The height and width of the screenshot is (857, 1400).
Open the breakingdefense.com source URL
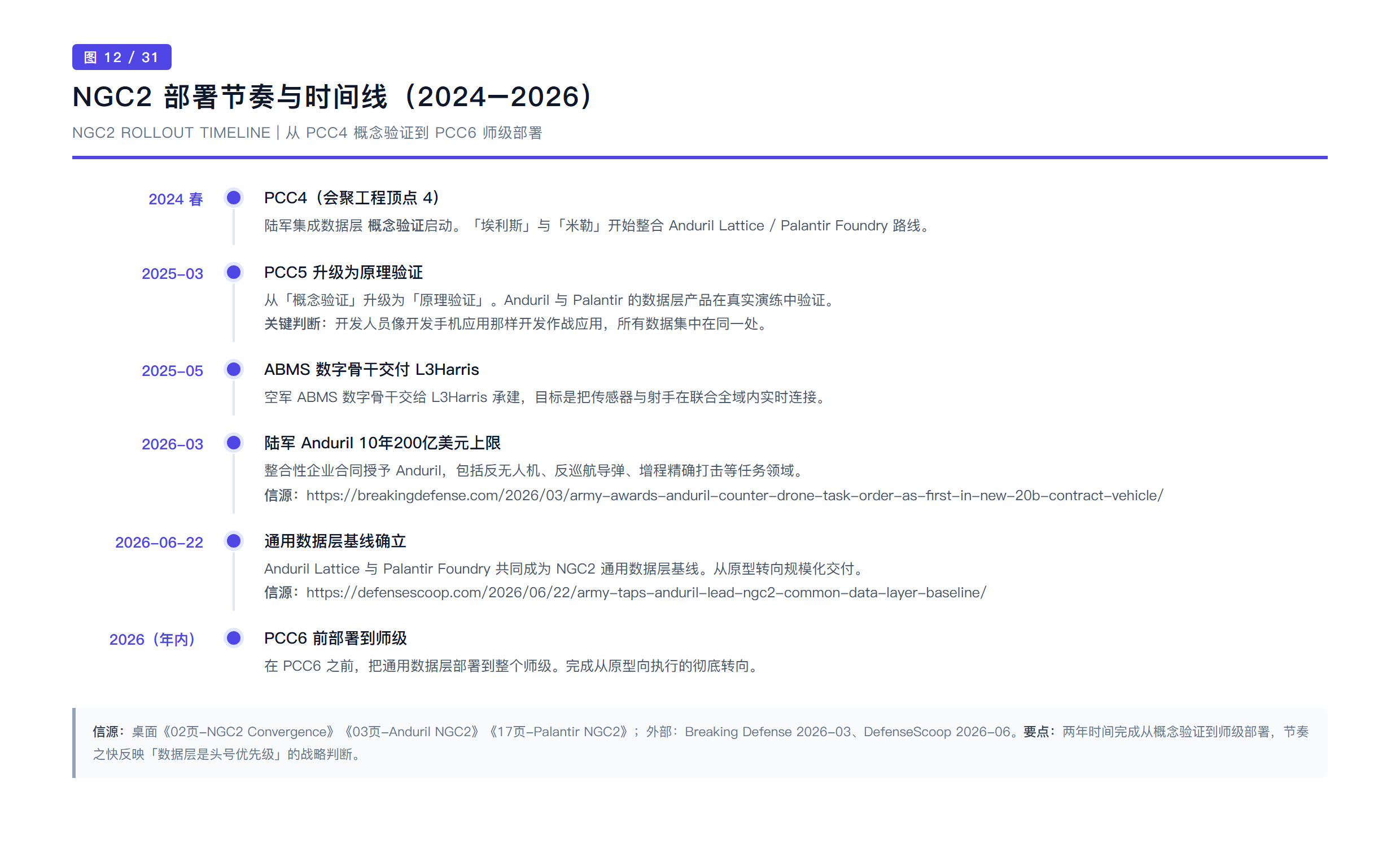734,496
